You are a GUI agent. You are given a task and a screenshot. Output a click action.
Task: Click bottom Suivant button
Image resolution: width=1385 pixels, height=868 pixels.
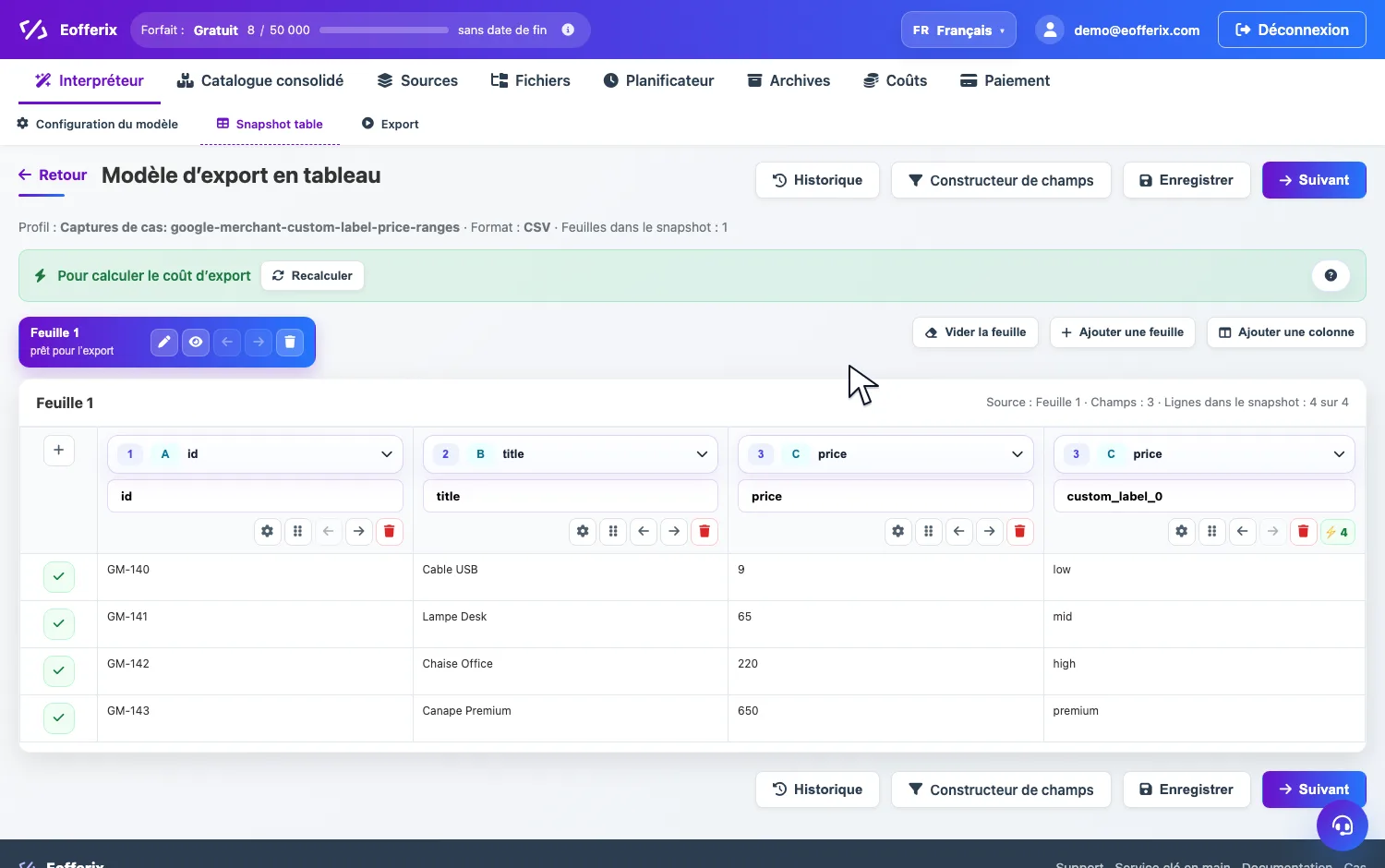1314,790
